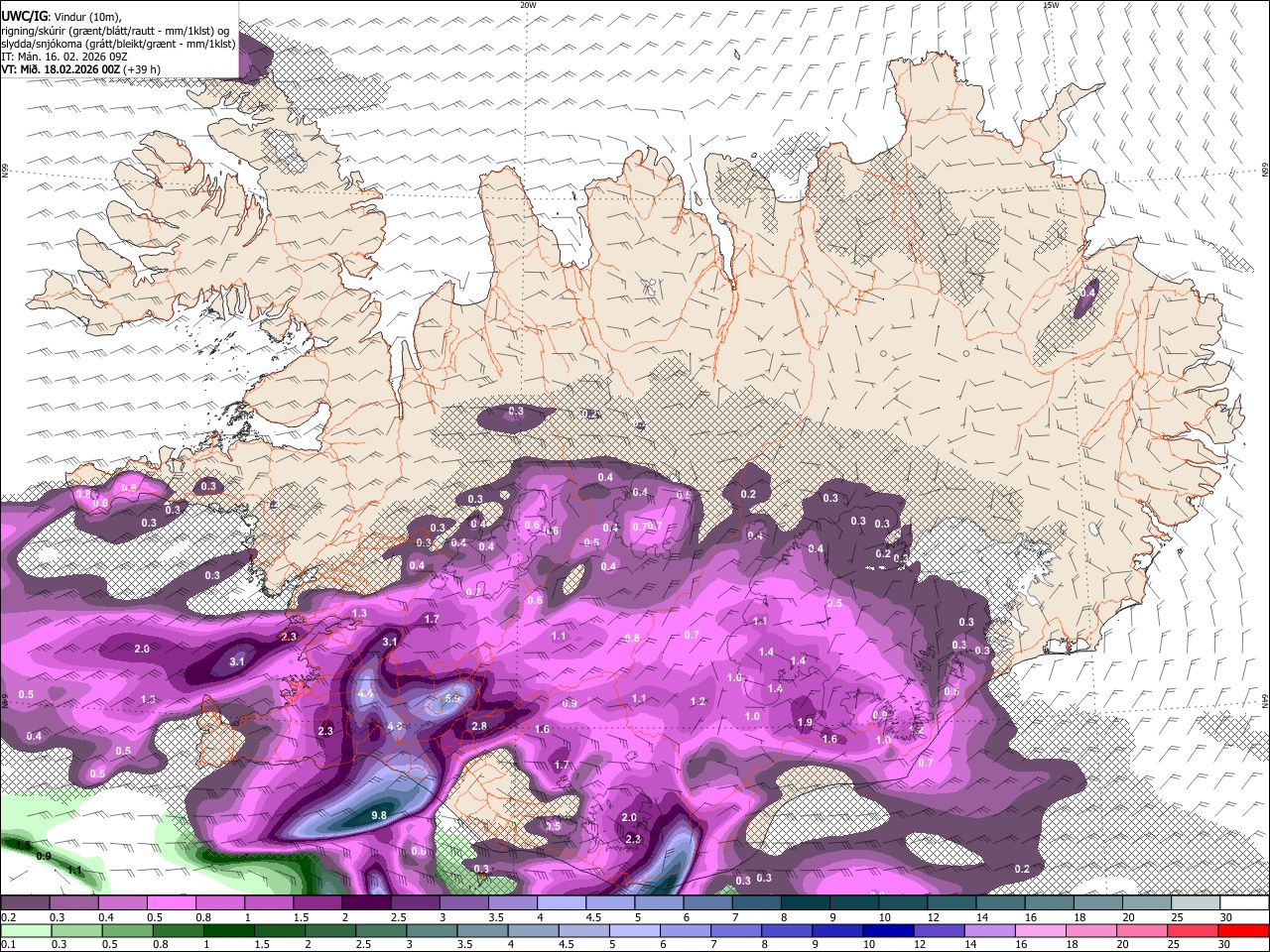This screenshot has height=952, width=1270.
Task: Click the '(+39 h)' forecast offset text
Action: pyautogui.click(x=143, y=69)
